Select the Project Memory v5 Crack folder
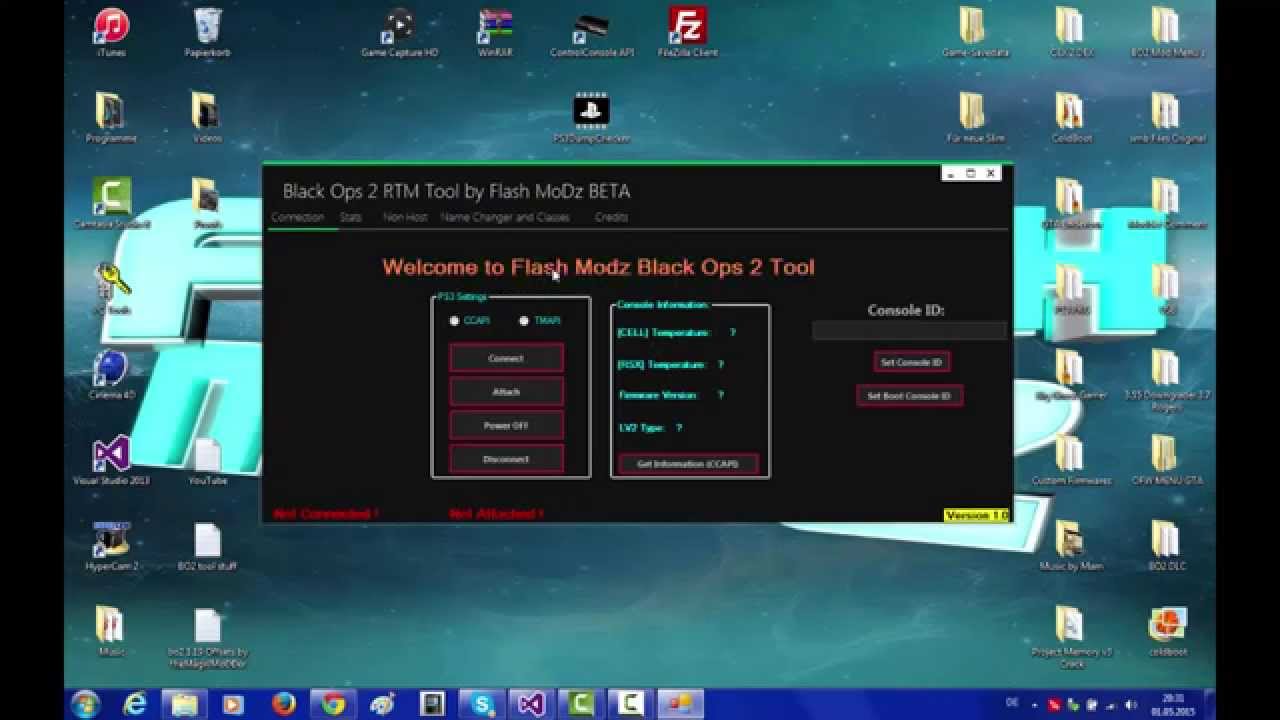 [x=1070, y=637]
